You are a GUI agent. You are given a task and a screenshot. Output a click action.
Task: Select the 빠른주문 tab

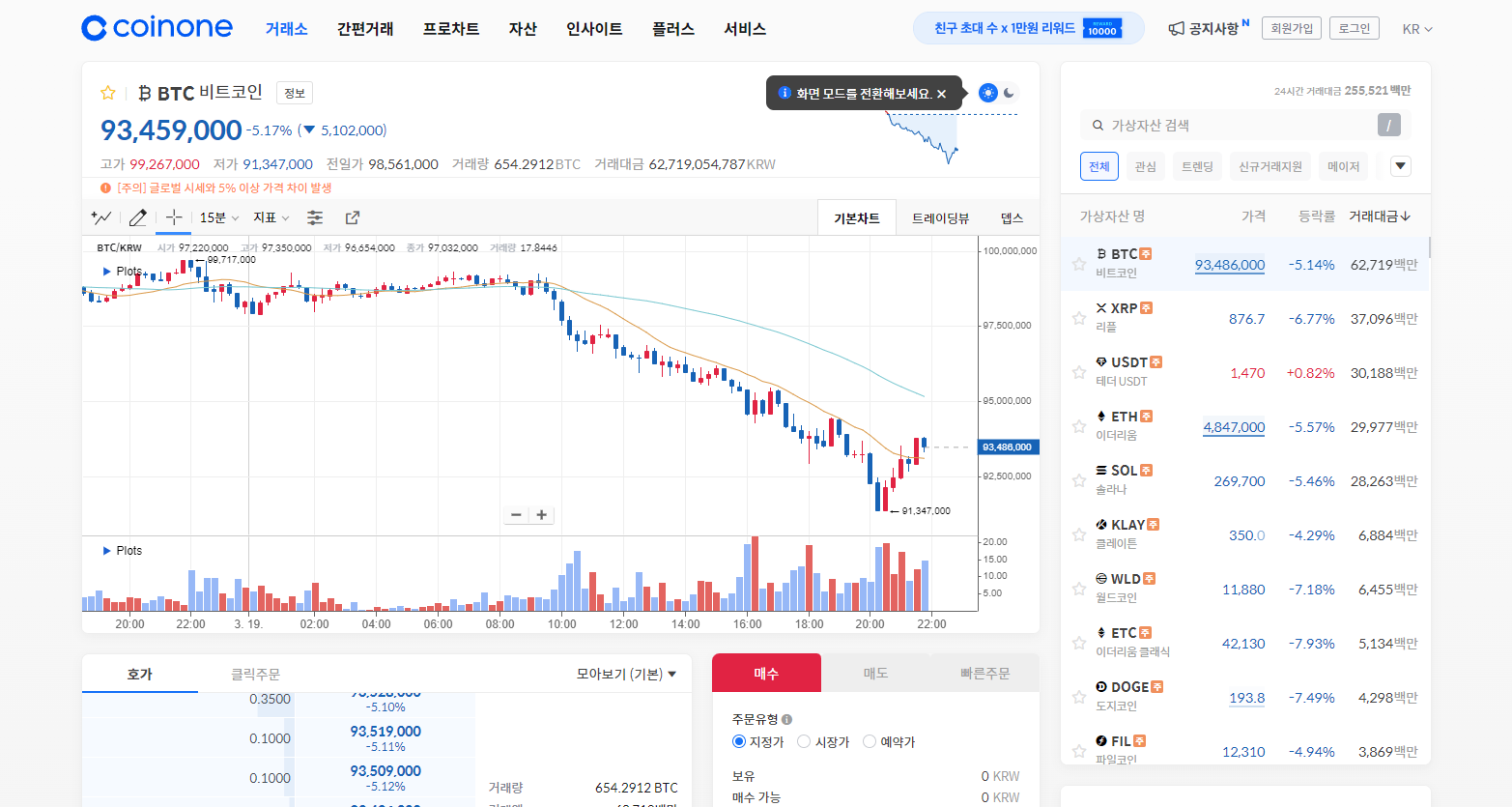[x=984, y=673]
